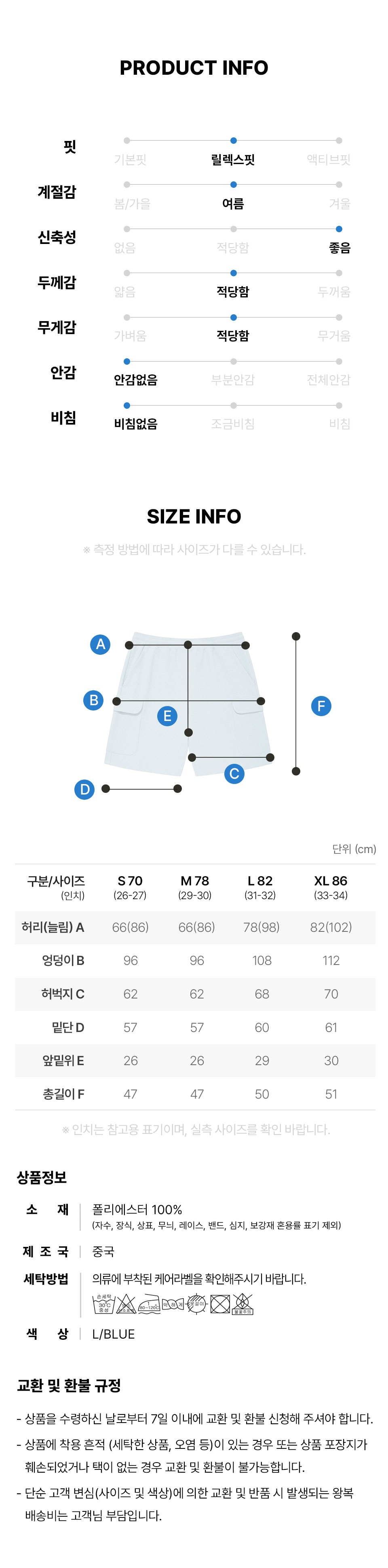Click the shorts product illustration
The image size is (388, 1568).
click(x=188, y=704)
